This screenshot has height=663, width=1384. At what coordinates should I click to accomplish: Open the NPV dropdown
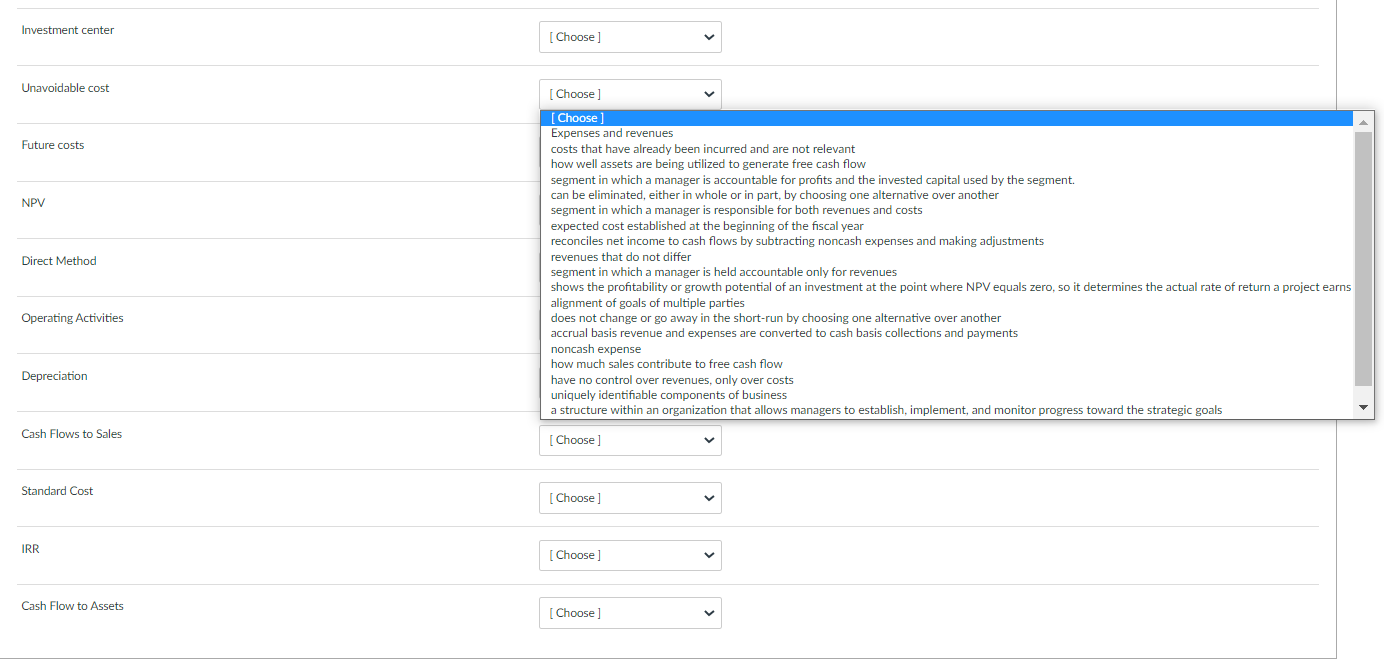point(630,208)
